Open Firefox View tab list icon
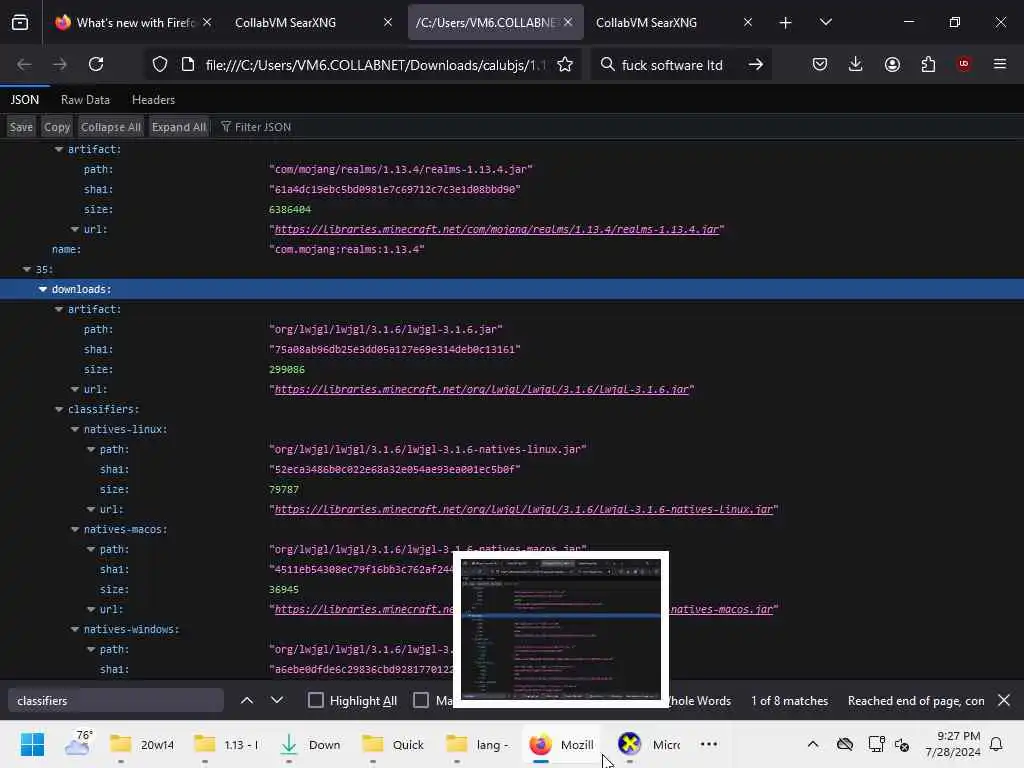The image size is (1024, 768). point(20,23)
